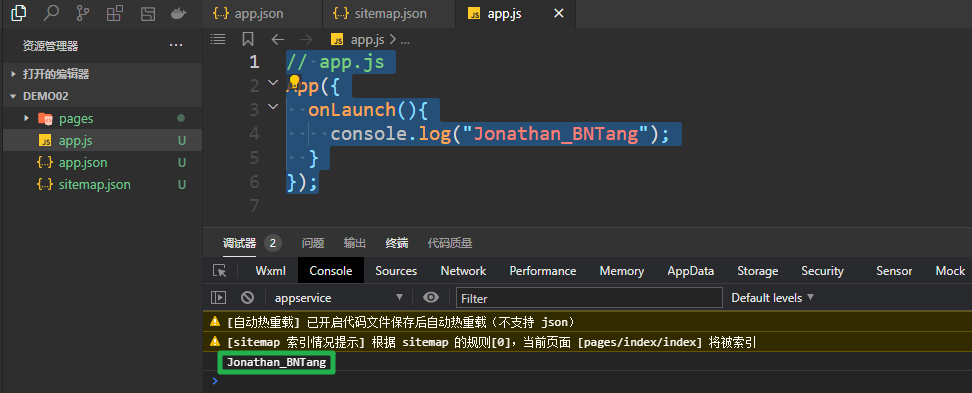Viewport: 972px width, 393px height.
Task: Click the breadcrumb ellipsis after app.js
Action: [405, 40]
